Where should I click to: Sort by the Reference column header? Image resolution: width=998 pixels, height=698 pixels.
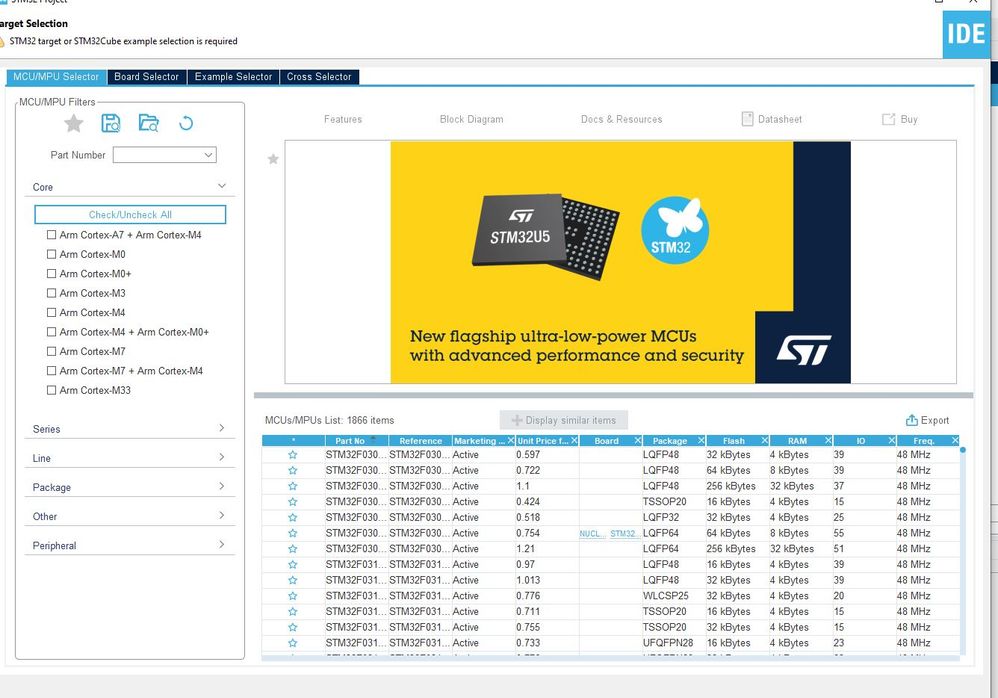tap(420, 440)
